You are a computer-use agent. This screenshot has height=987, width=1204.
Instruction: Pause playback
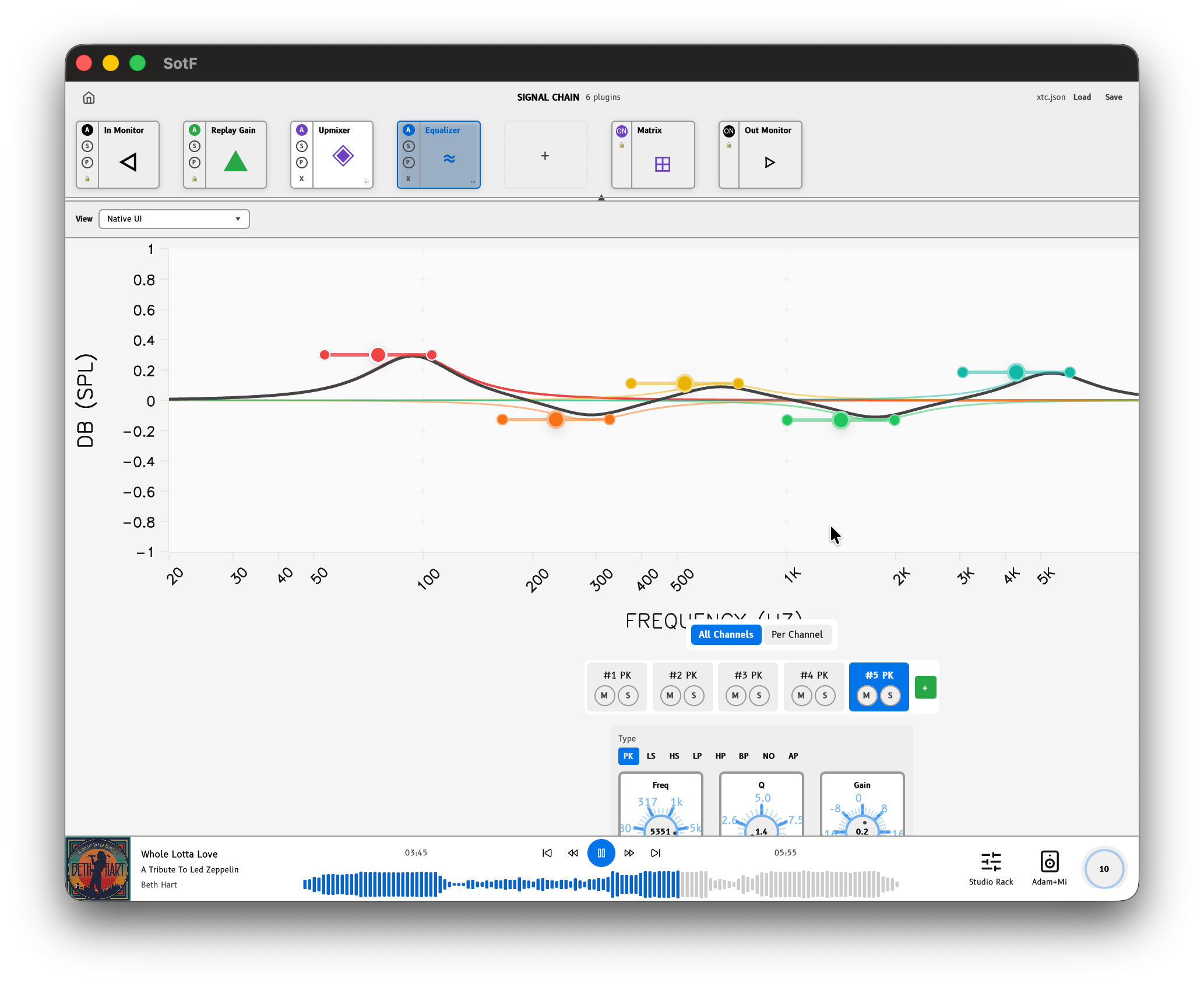(601, 853)
